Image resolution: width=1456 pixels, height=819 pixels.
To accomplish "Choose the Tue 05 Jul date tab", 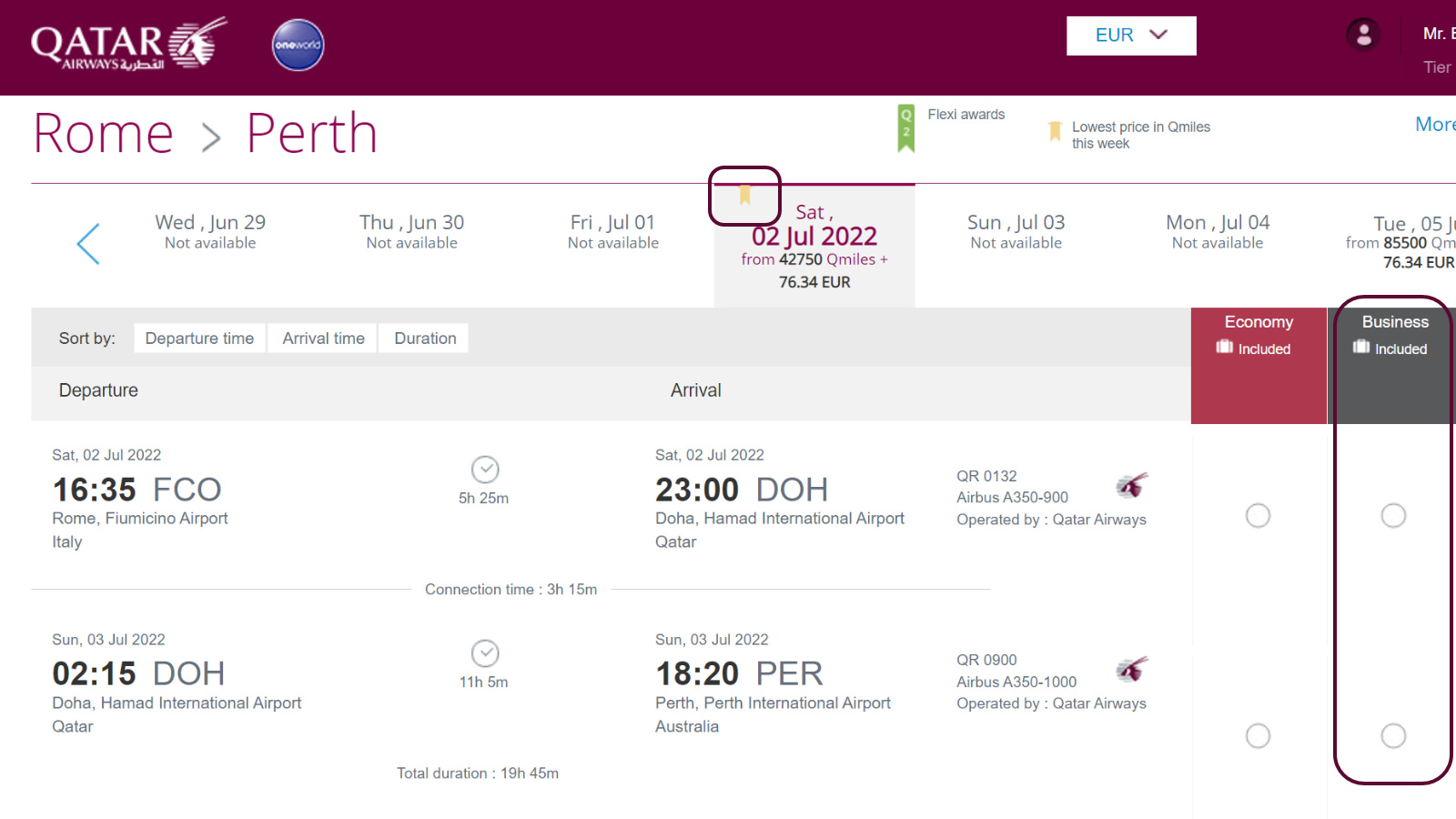I will coord(1401,243).
